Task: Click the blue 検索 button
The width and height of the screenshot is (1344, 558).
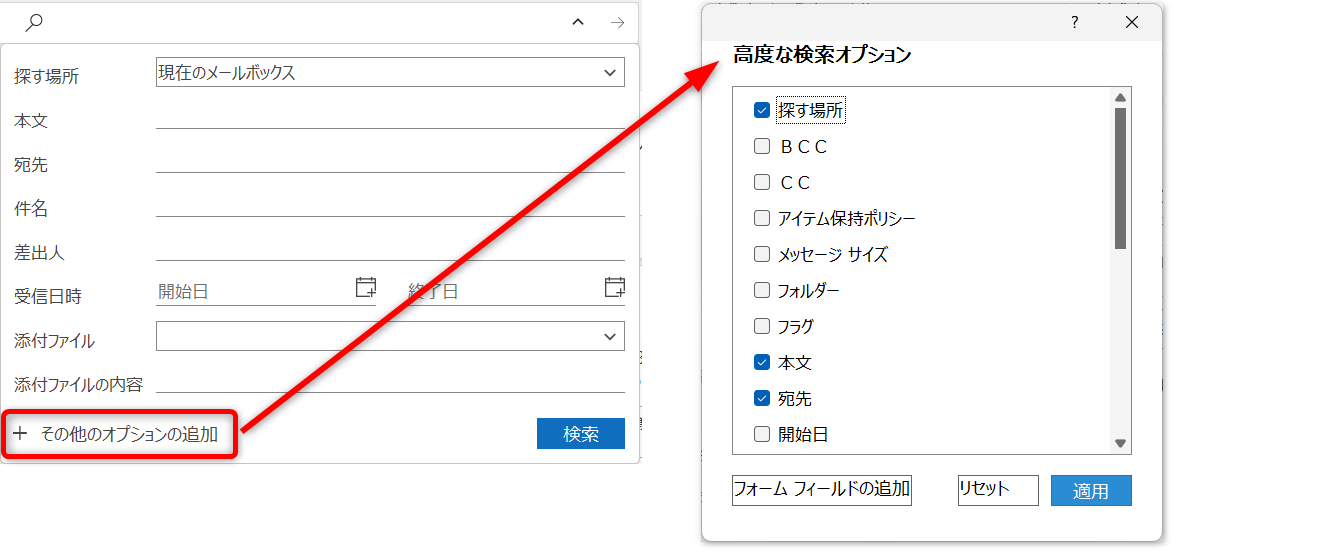Action: tap(581, 434)
